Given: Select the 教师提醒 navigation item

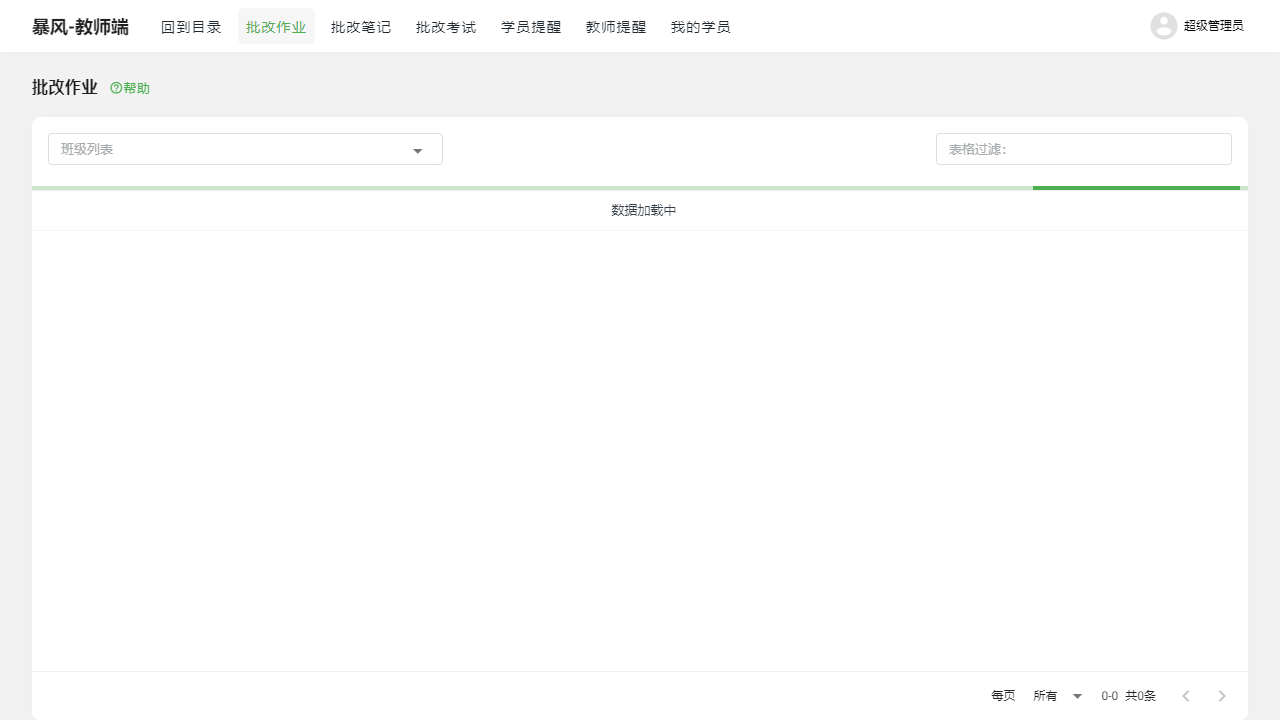Looking at the screenshot, I should click(615, 27).
